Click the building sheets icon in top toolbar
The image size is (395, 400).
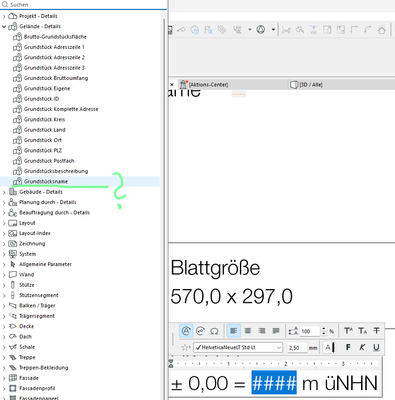click(208, 30)
